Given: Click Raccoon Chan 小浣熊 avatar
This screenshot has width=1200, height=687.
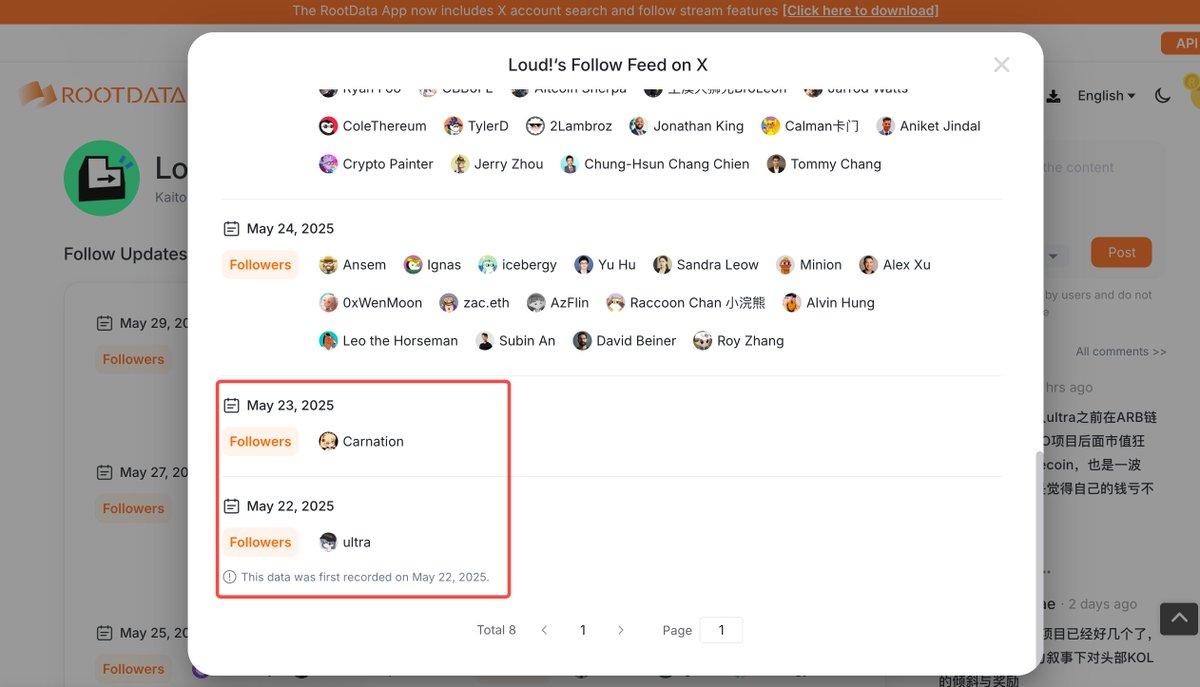Looking at the screenshot, I should pos(615,303).
